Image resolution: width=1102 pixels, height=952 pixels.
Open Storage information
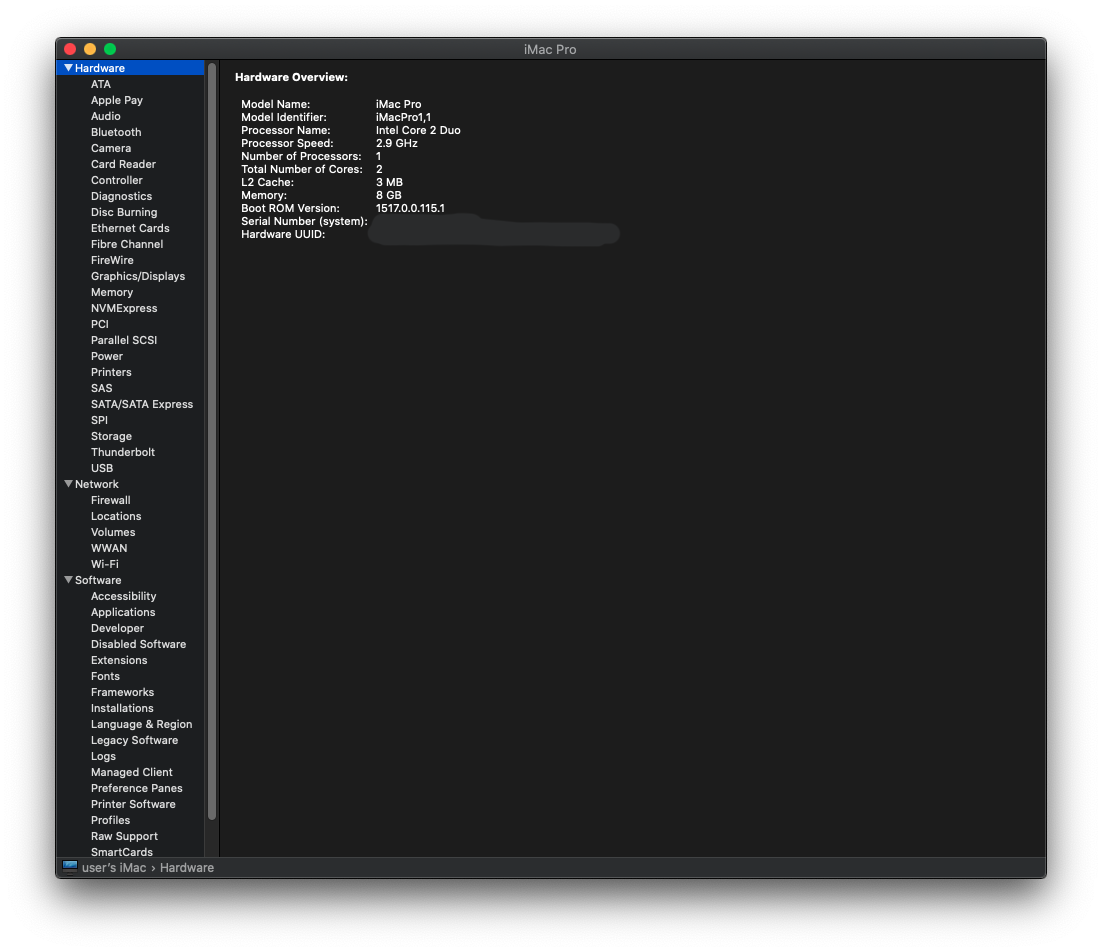pyautogui.click(x=111, y=436)
